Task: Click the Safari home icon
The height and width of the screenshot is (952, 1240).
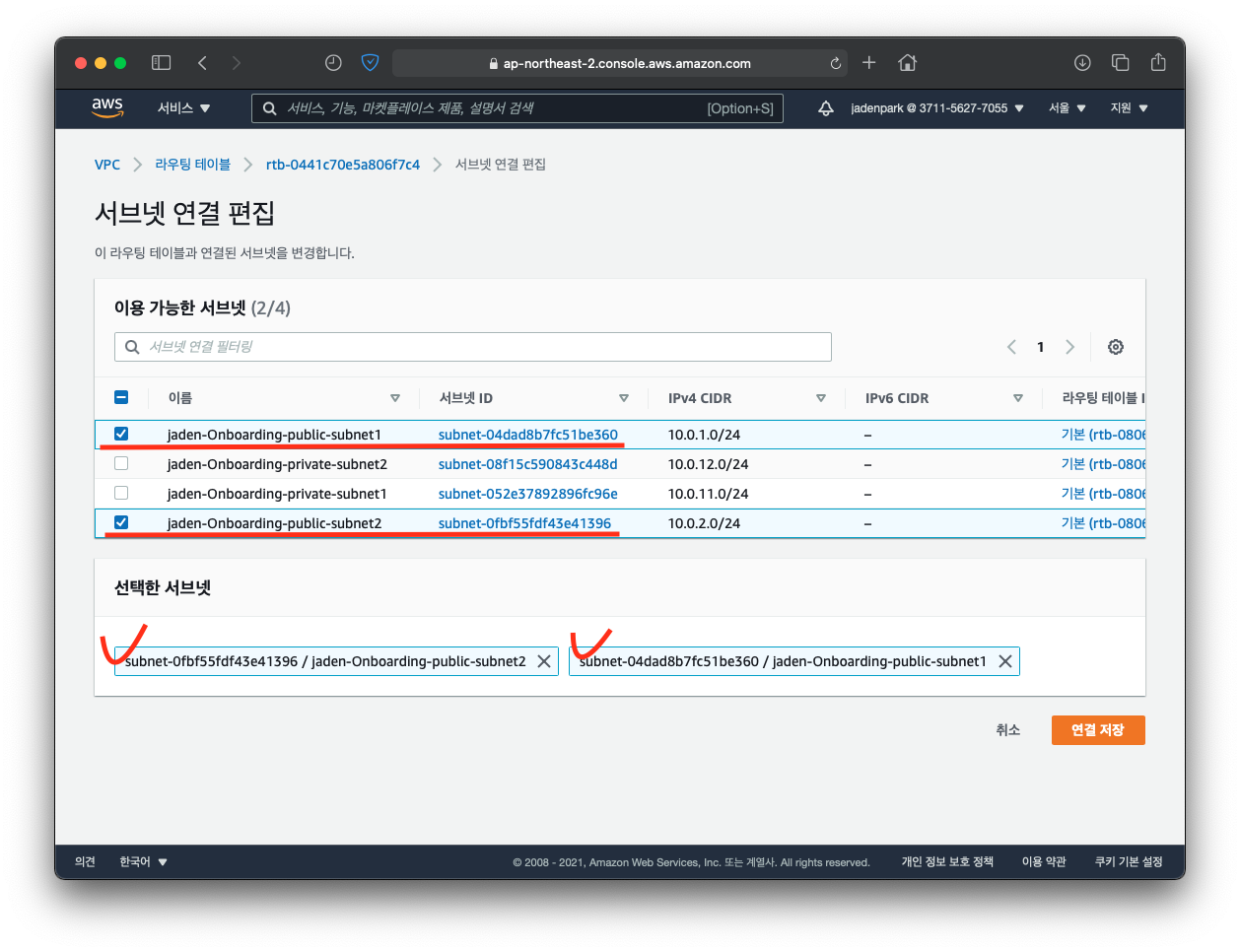Action: coord(908,63)
